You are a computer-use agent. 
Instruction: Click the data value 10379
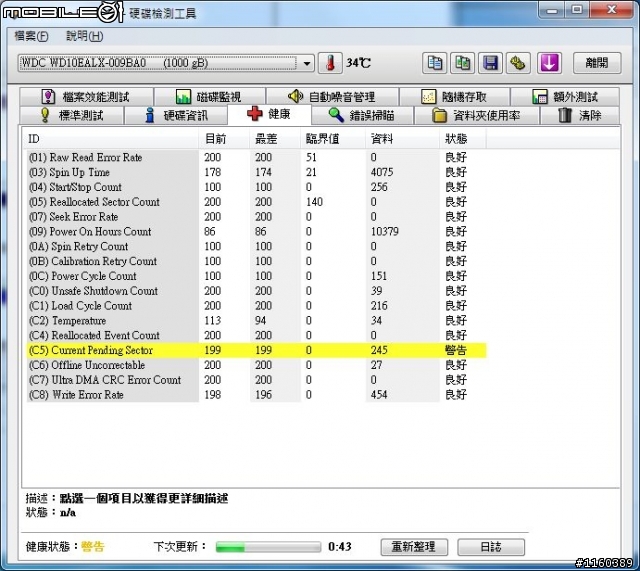click(x=384, y=231)
